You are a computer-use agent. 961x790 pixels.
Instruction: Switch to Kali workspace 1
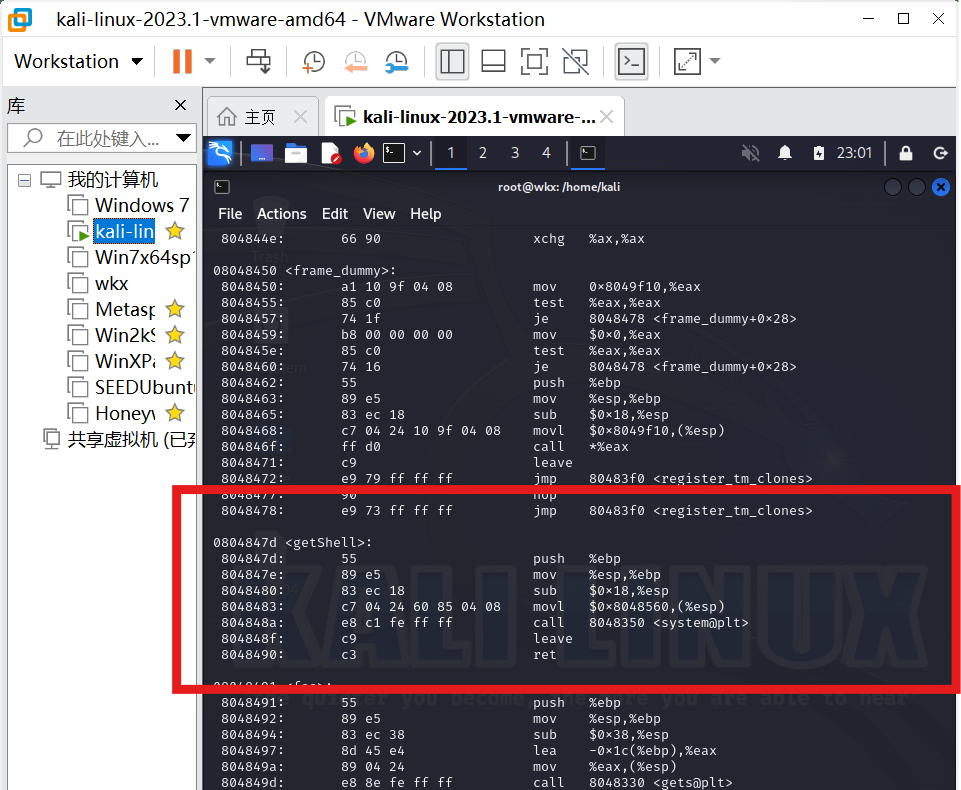[x=451, y=153]
